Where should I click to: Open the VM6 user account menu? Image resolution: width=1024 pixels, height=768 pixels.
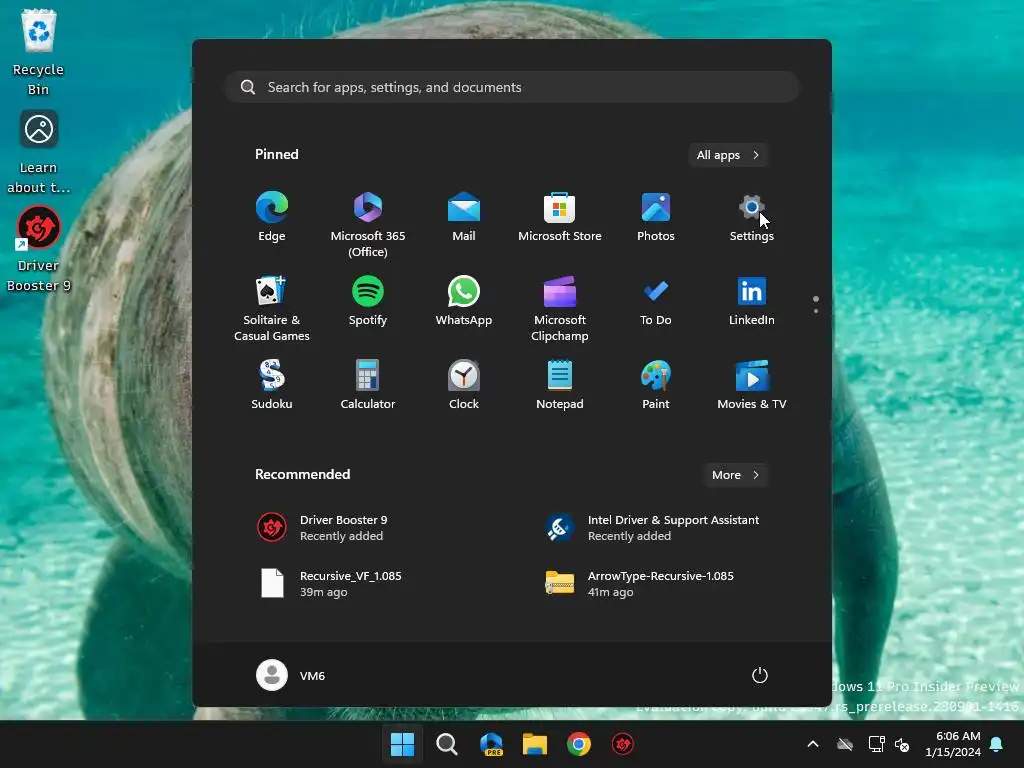tap(291, 675)
